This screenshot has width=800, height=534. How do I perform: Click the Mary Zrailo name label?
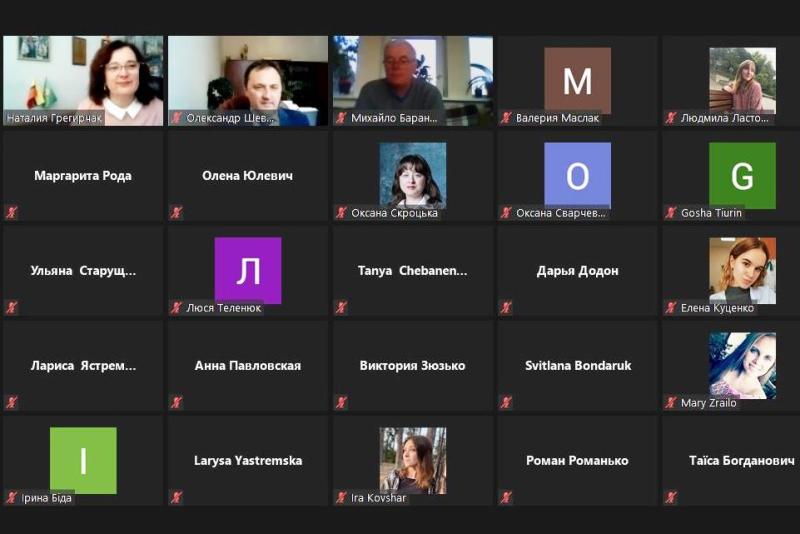[x=709, y=403]
